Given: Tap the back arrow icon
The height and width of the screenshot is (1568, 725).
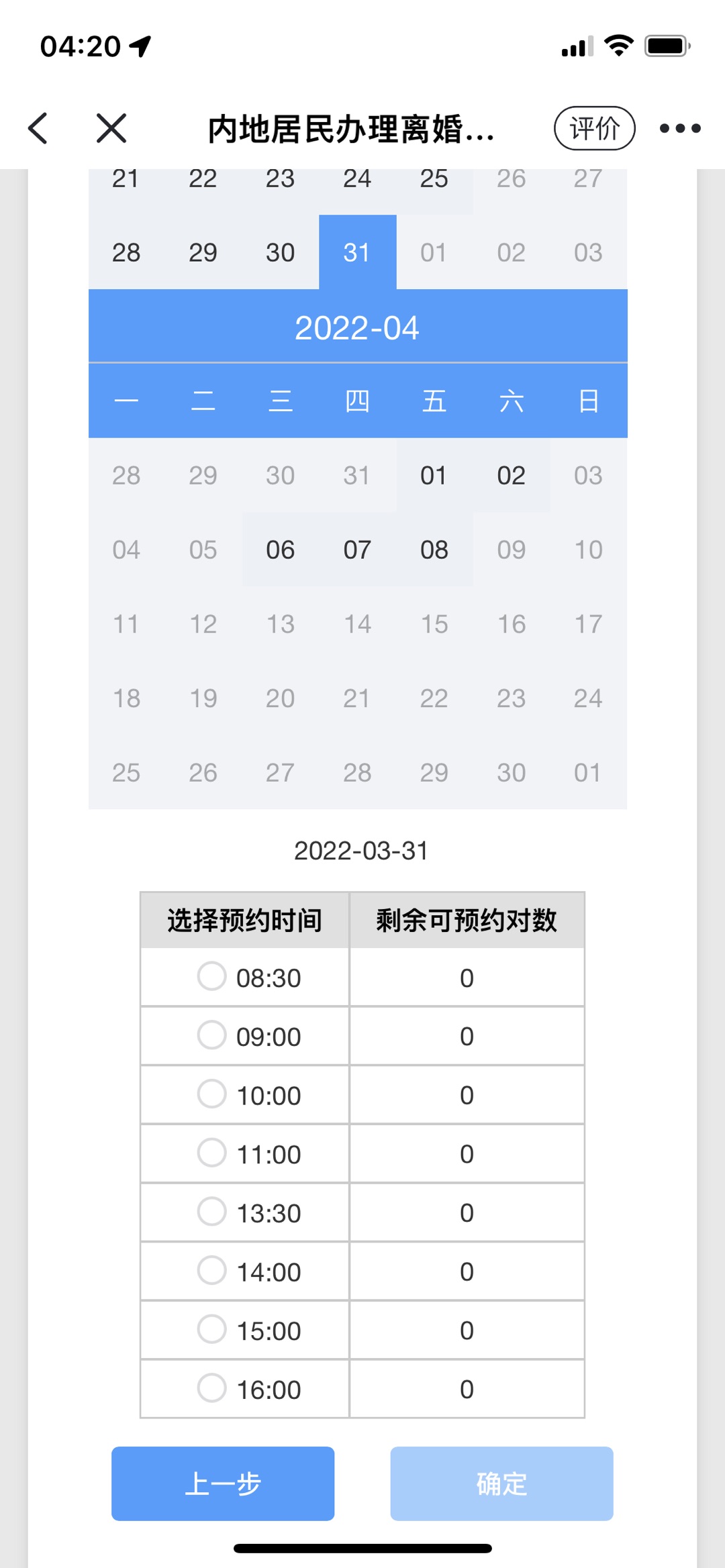Looking at the screenshot, I should click(38, 127).
